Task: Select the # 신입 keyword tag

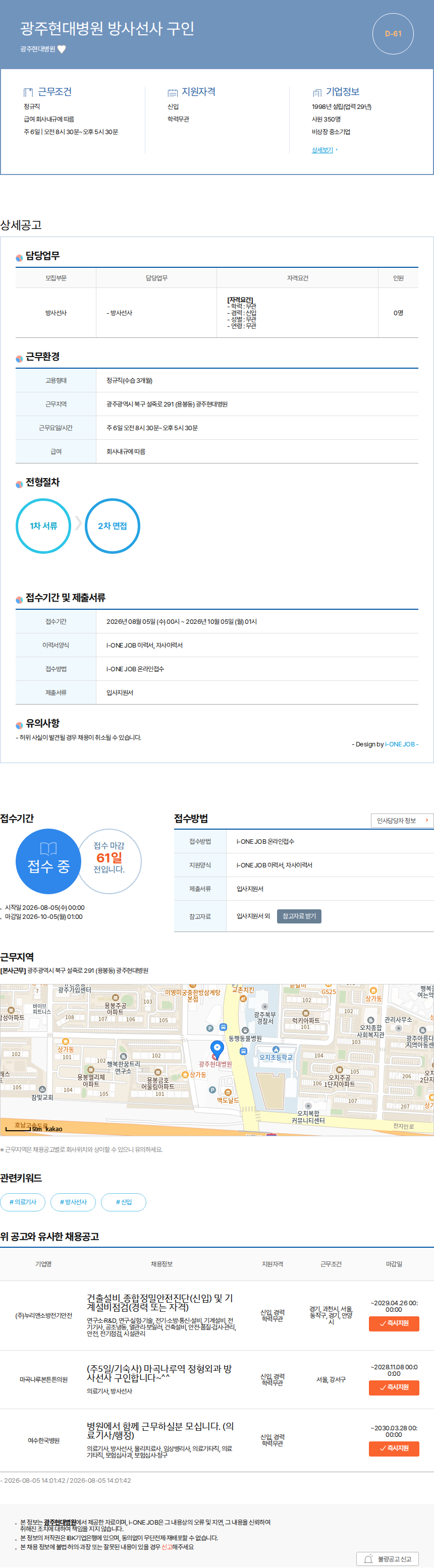Action: click(124, 1202)
